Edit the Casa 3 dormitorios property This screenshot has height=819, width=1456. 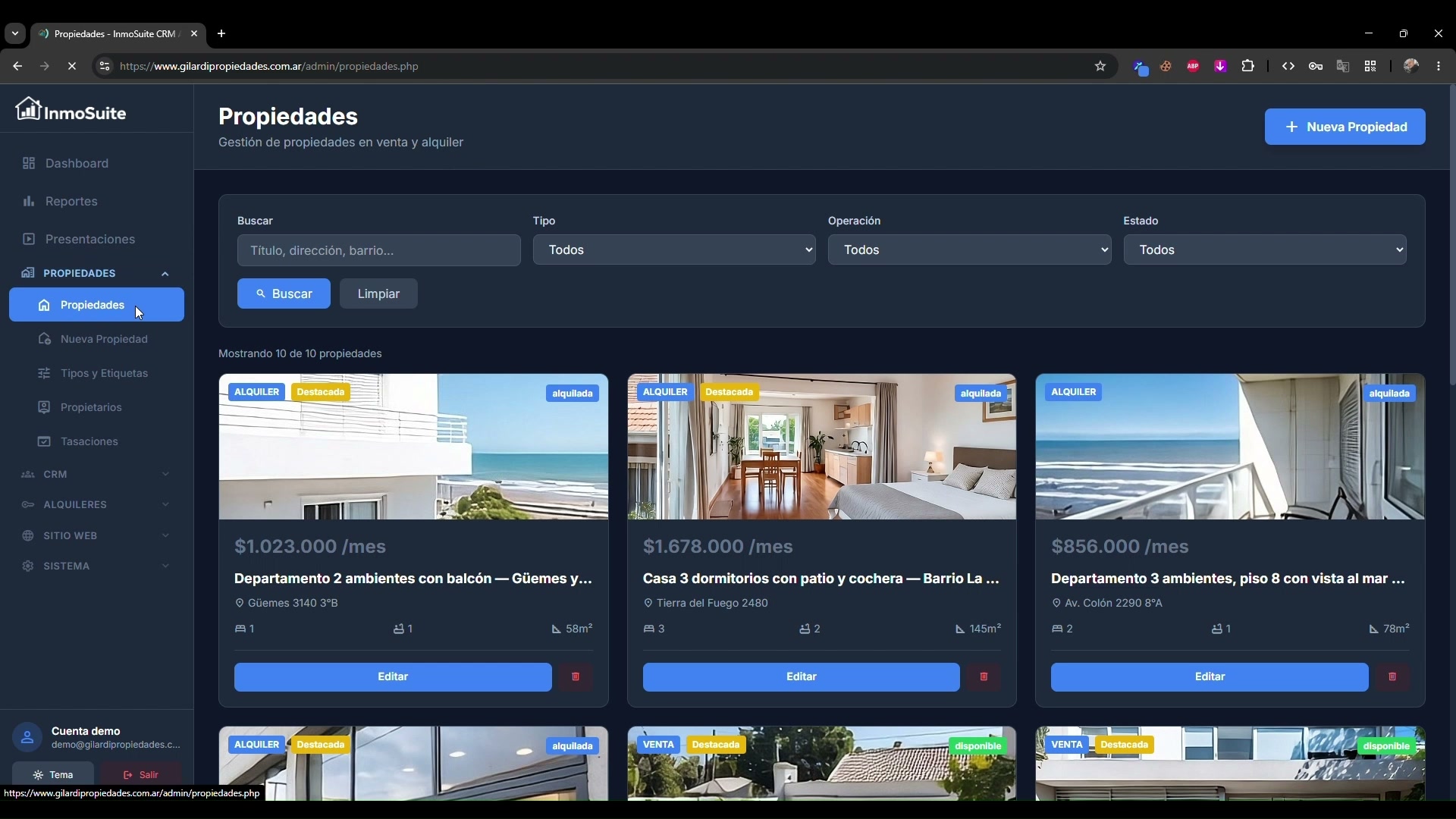[801, 677]
